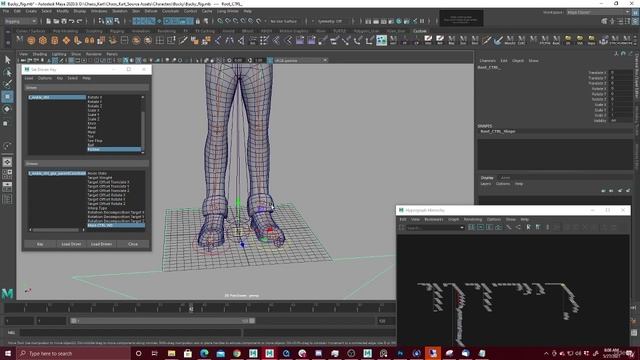Click the move layer up icon in Display panel
The width and height of the screenshot is (640, 360).
pyautogui.click(x=603, y=191)
